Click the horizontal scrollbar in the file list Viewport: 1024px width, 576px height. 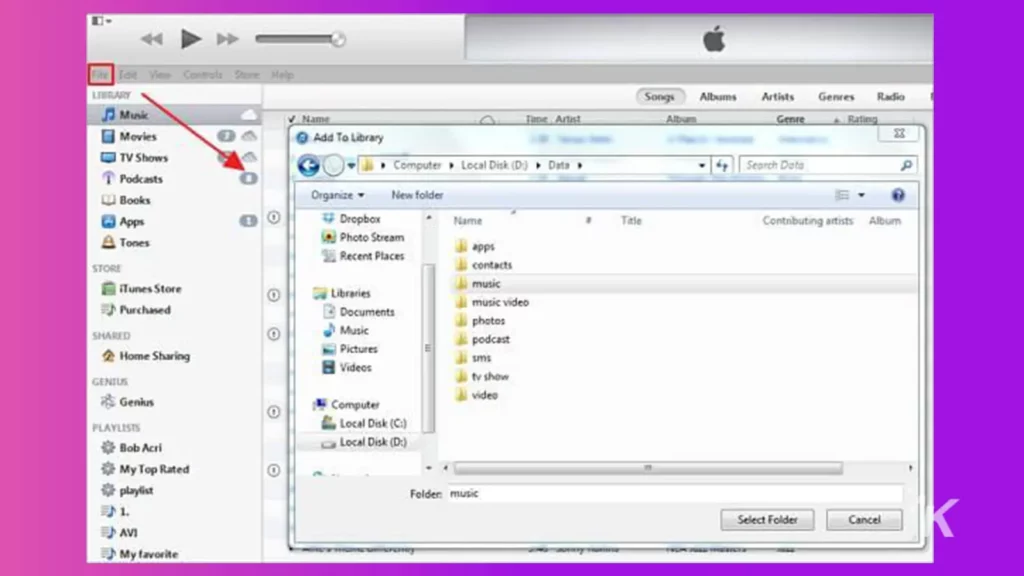(x=648, y=468)
